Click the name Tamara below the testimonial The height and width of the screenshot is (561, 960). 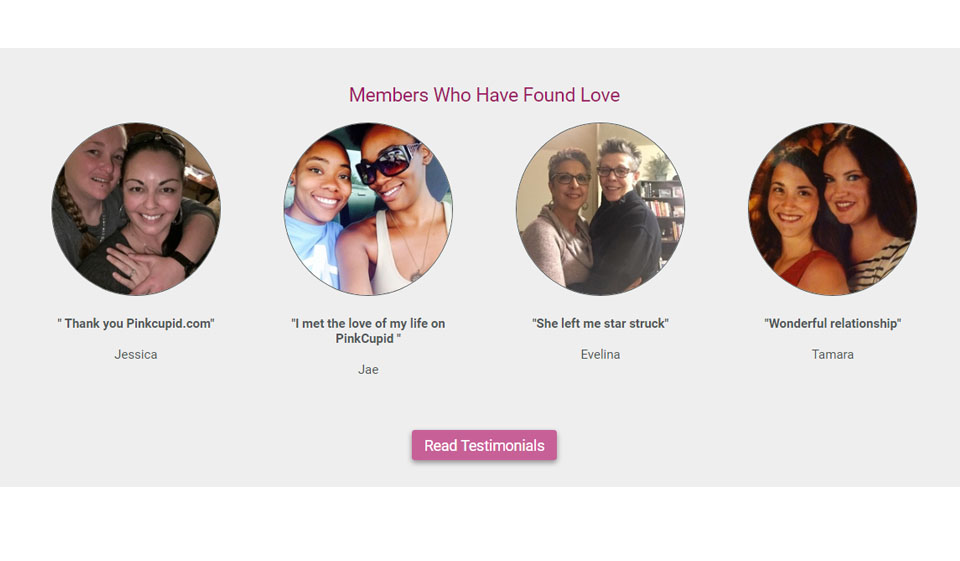(832, 354)
